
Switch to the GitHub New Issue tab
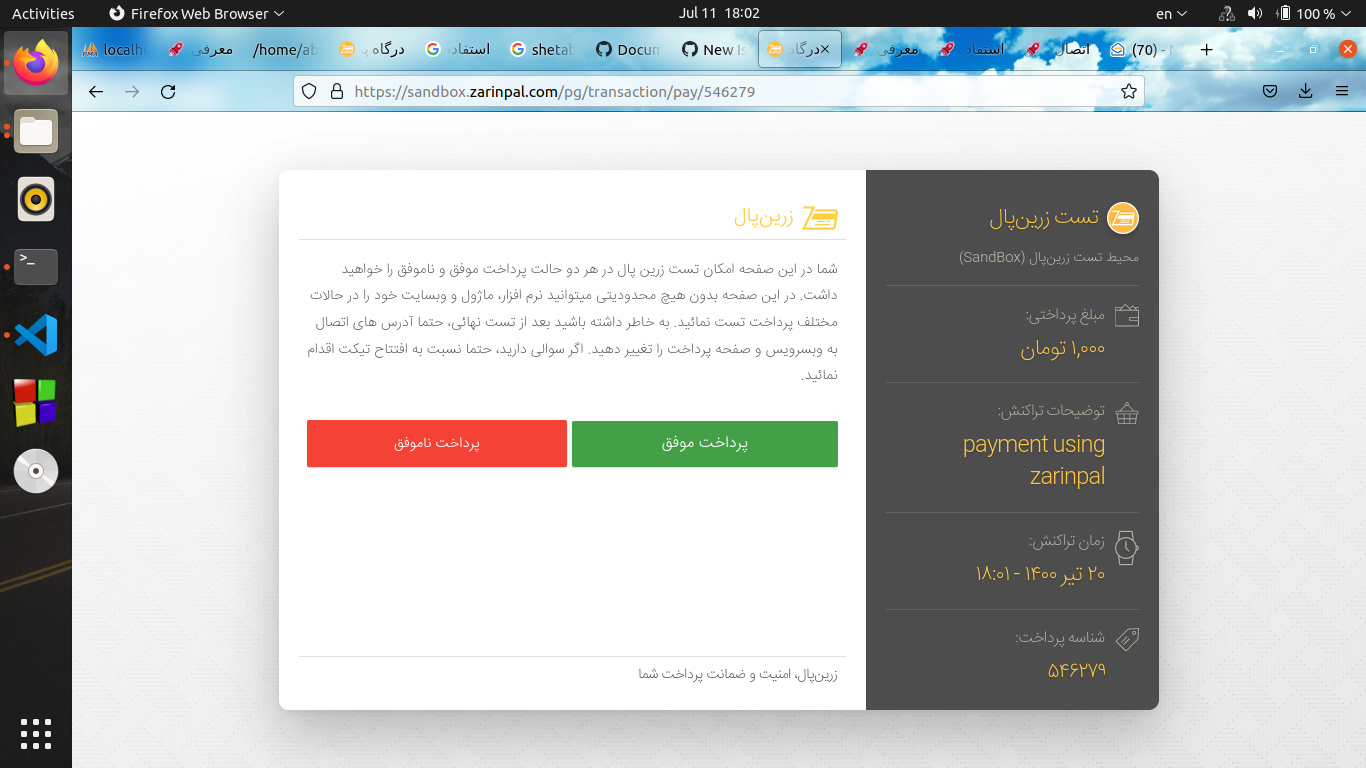click(714, 48)
